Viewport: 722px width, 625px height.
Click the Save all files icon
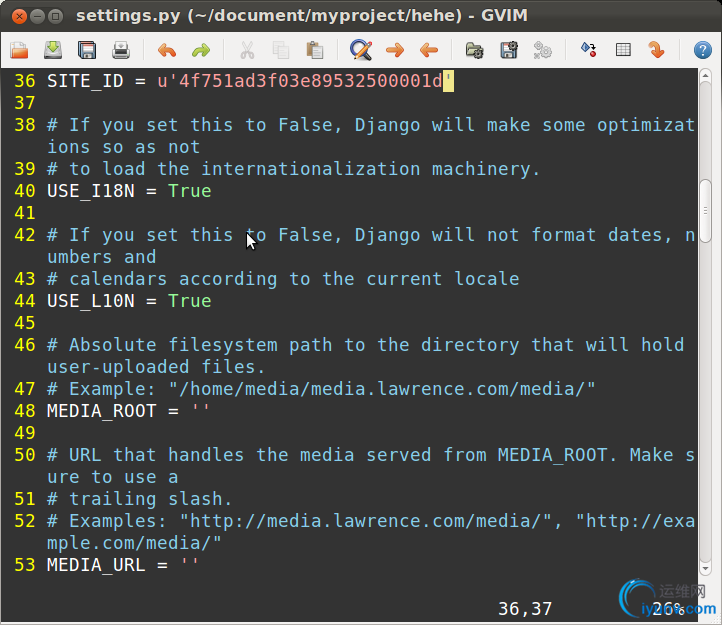(x=87, y=50)
